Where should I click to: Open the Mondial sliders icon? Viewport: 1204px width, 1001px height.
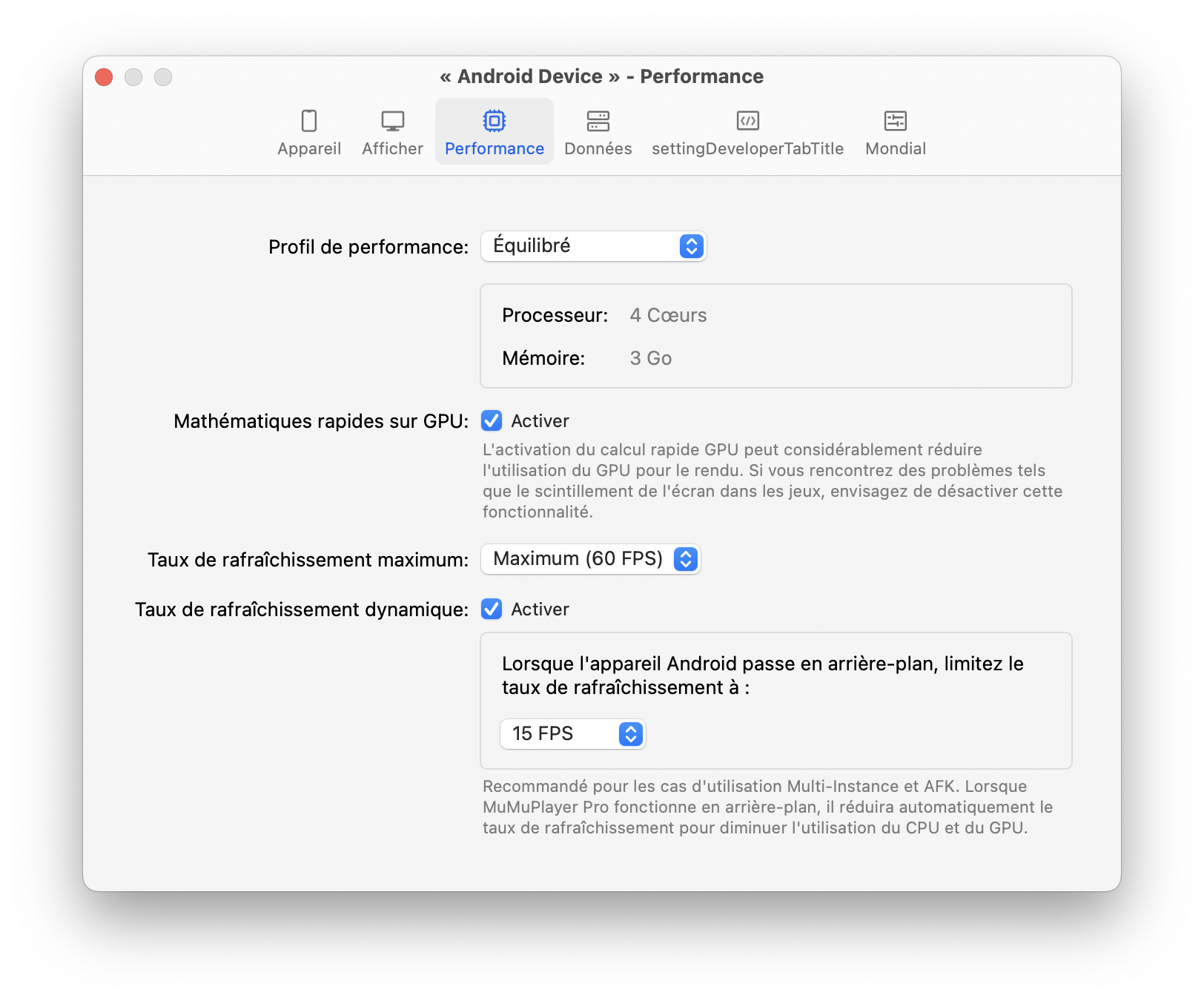896,121
